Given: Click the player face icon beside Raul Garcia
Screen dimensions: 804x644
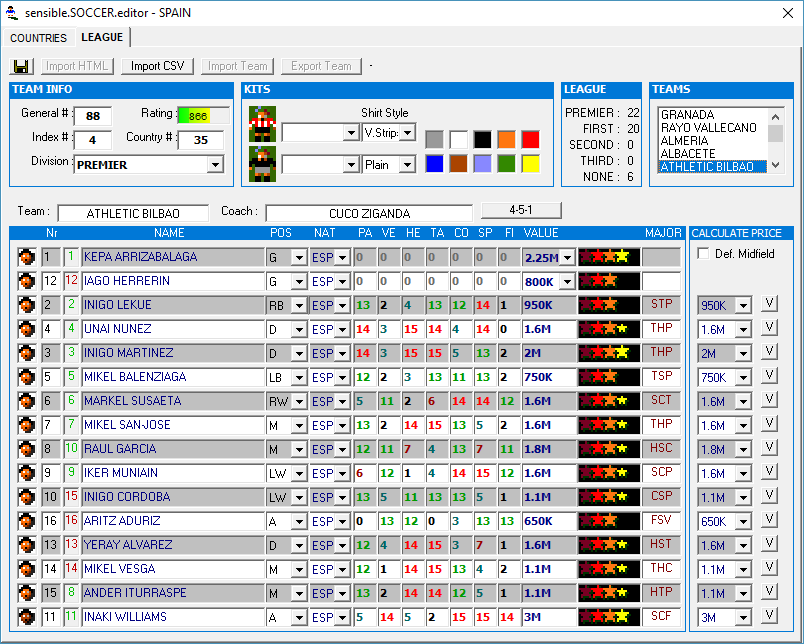Looking at the screenshot, I should (x=26, y=449).
